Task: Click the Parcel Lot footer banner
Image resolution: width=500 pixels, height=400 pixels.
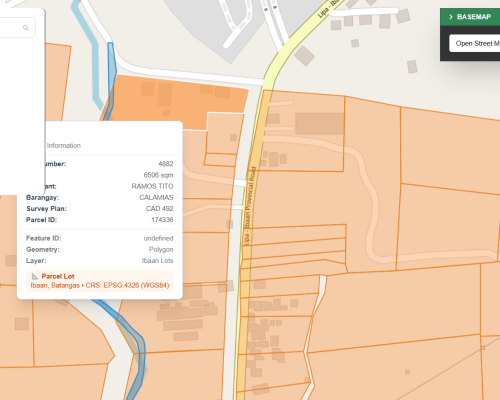Action: [100, 281]
